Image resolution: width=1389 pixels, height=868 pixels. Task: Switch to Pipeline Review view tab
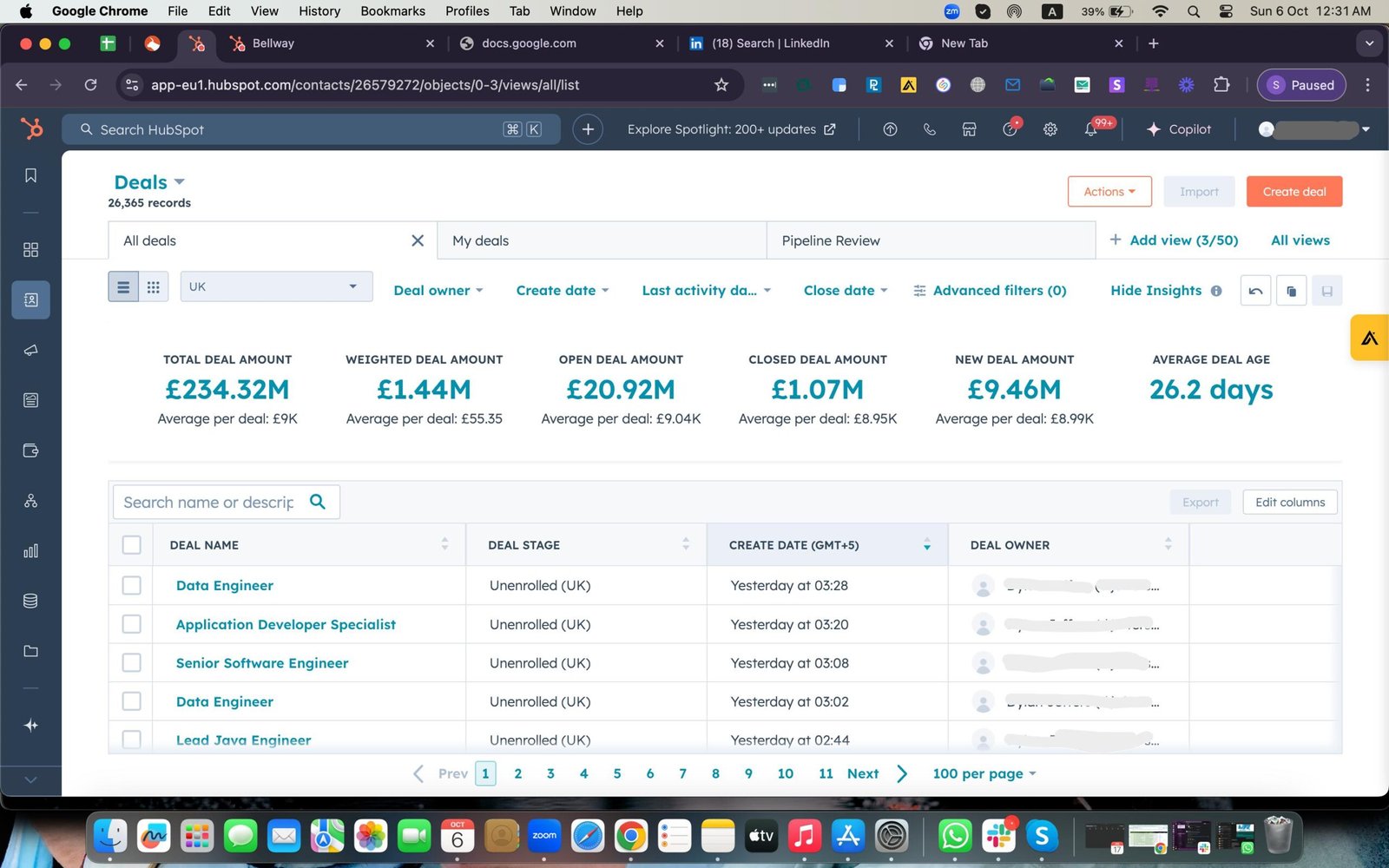931,240
